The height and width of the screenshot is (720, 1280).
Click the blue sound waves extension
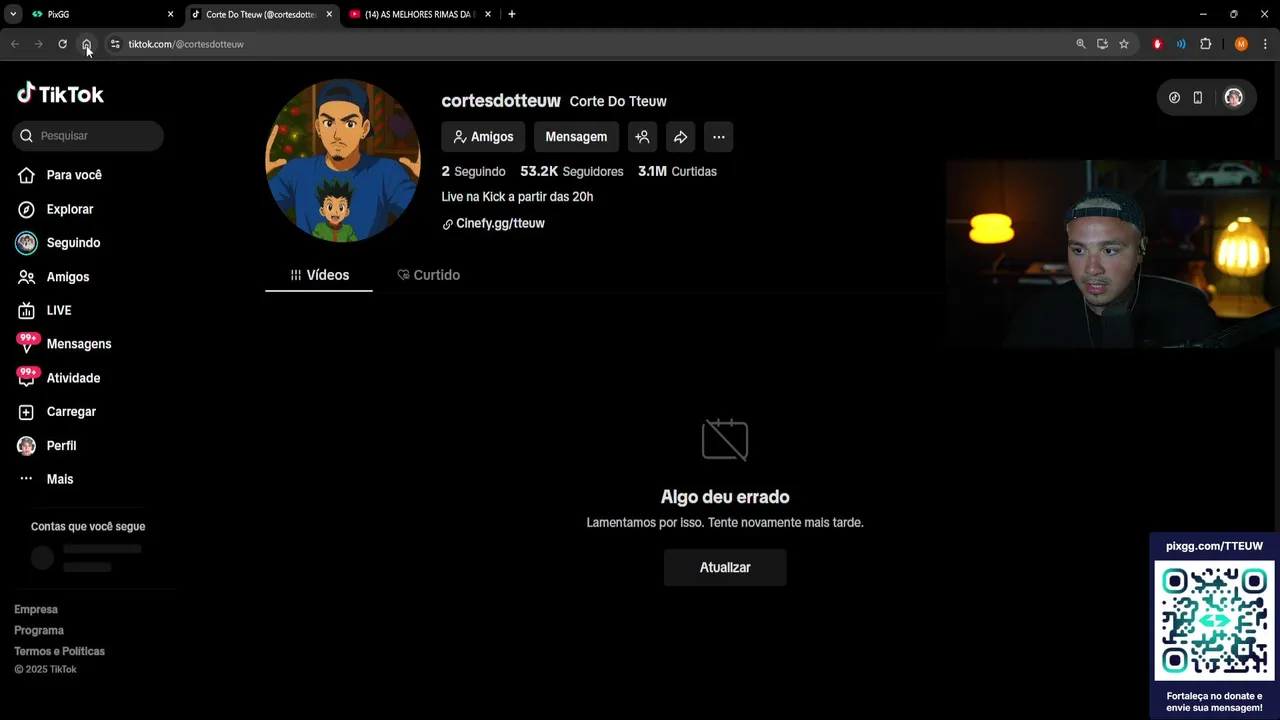(x=1181, y=44)
